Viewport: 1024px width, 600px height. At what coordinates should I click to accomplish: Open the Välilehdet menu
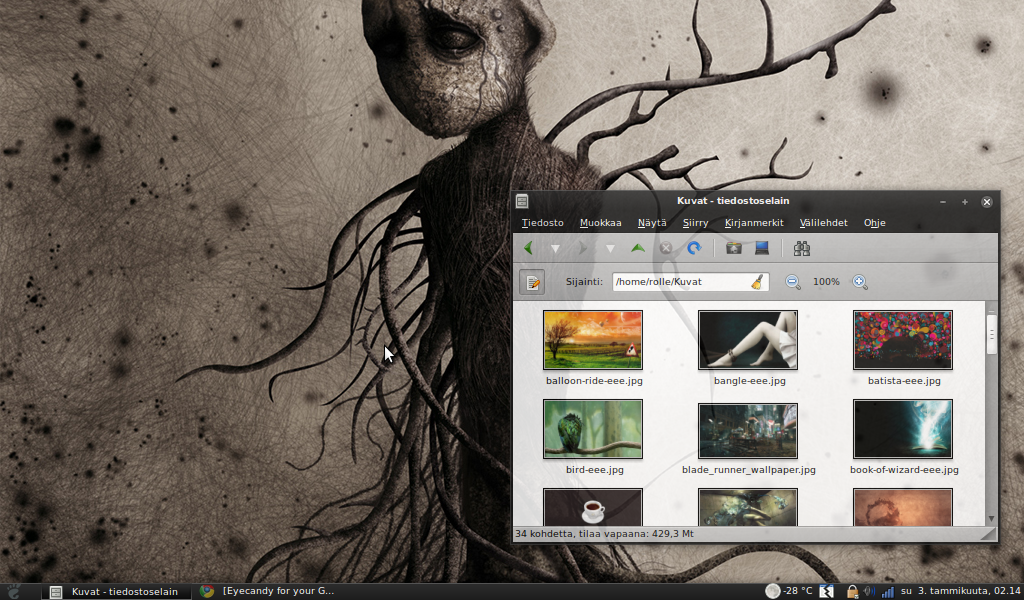click(824, 223)
